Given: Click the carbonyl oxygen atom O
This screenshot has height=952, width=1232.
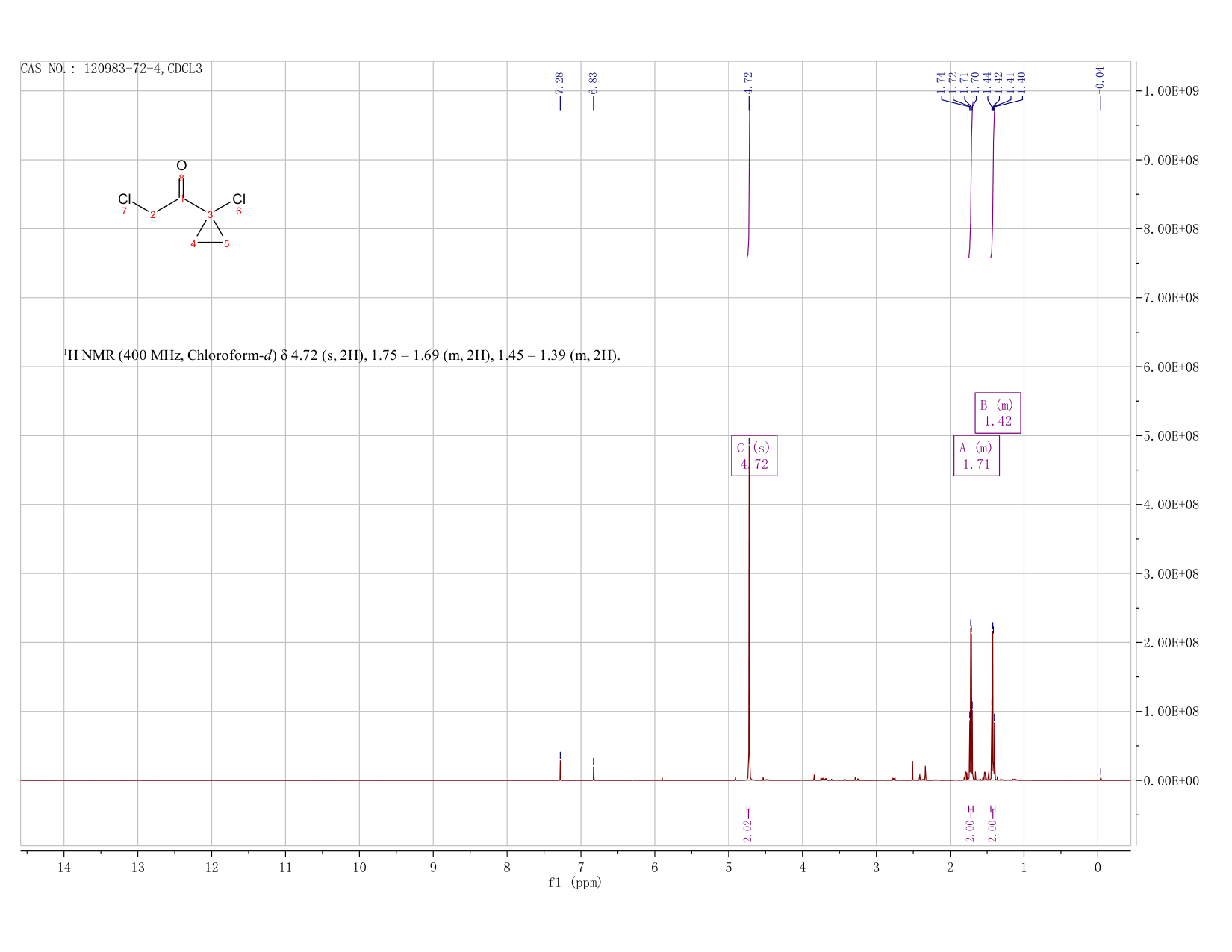Looking at the screenshot, I should click(x=181, y=166).
